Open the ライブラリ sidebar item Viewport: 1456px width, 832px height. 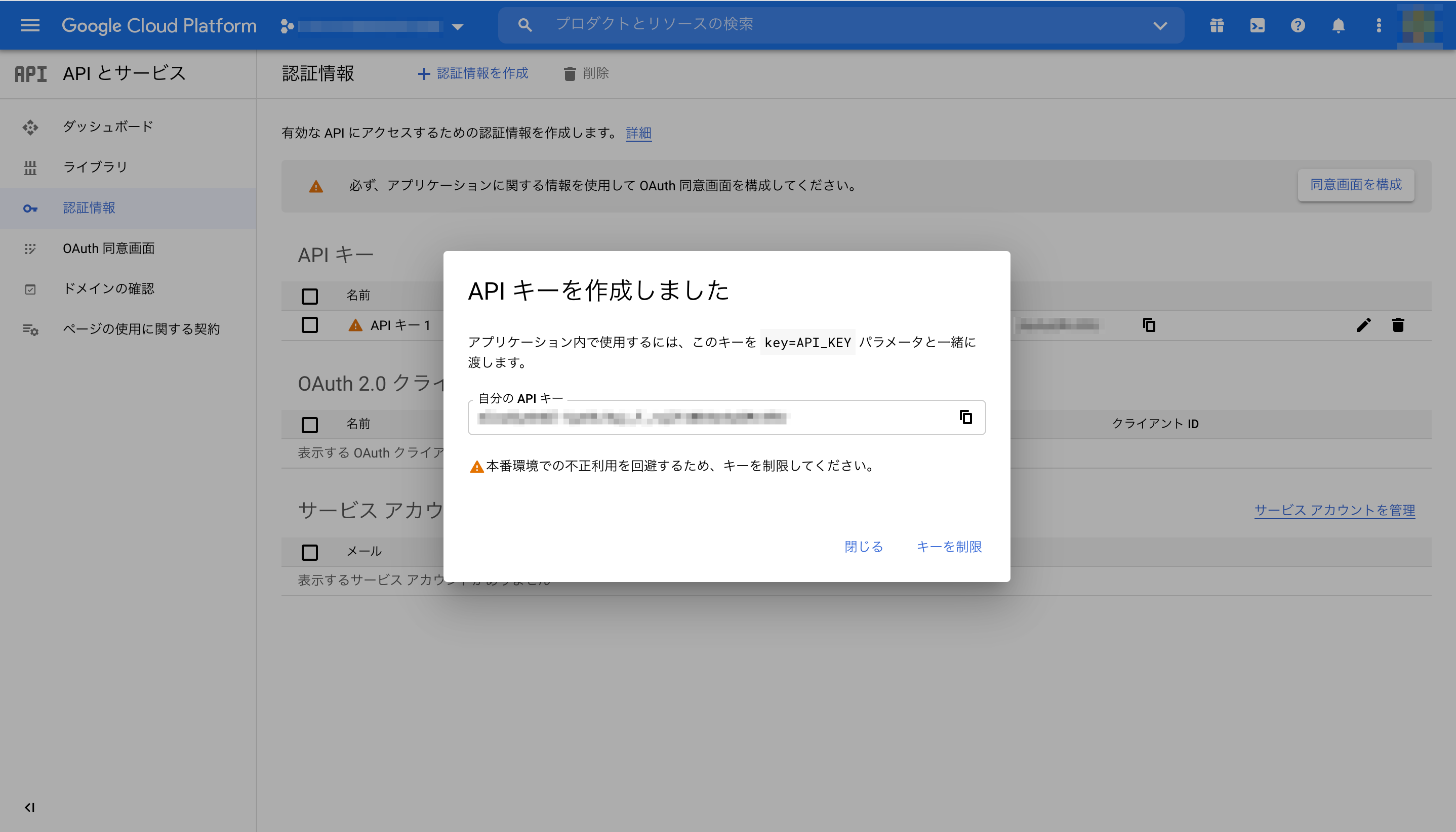click(95, 167)
